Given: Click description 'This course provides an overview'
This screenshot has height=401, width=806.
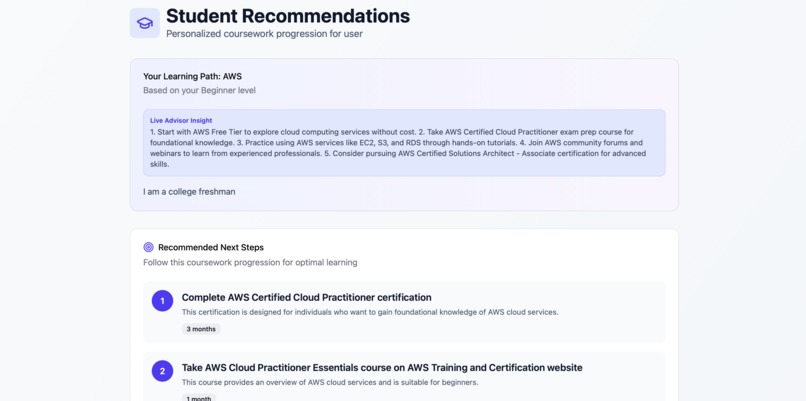Looking at the screenshot, I should point(330,382).
